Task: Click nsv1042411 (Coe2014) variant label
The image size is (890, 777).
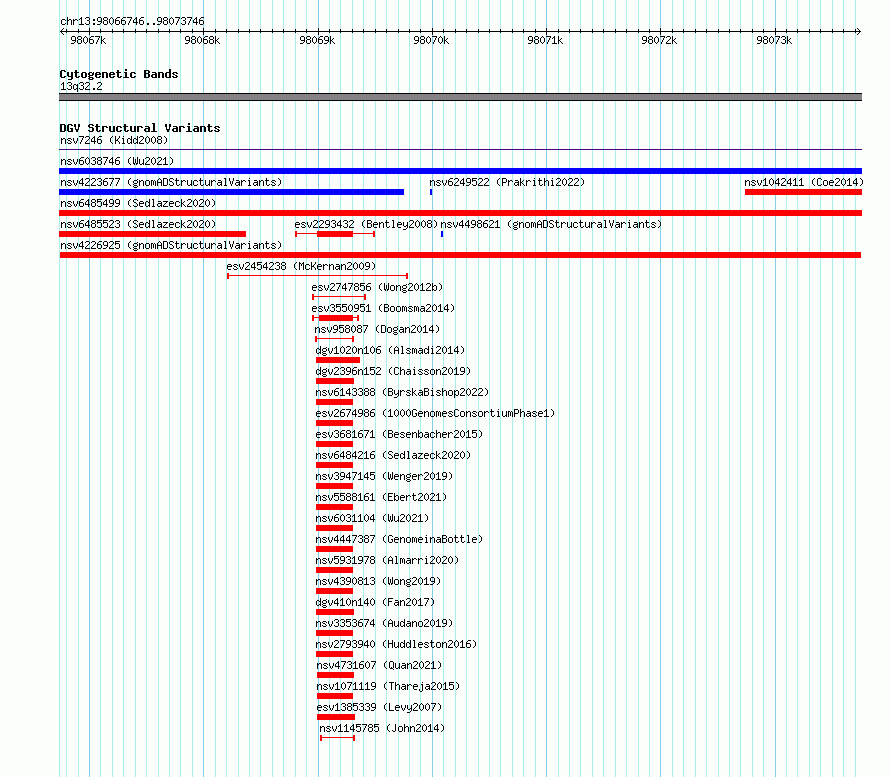Action: click(x=804, y=182)
